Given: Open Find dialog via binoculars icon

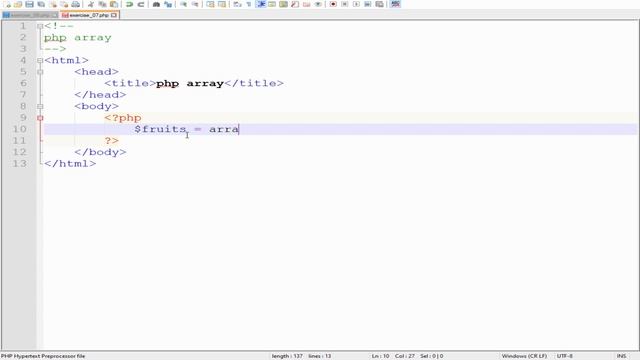Looking at the screenshot, I should click(156, 4).
